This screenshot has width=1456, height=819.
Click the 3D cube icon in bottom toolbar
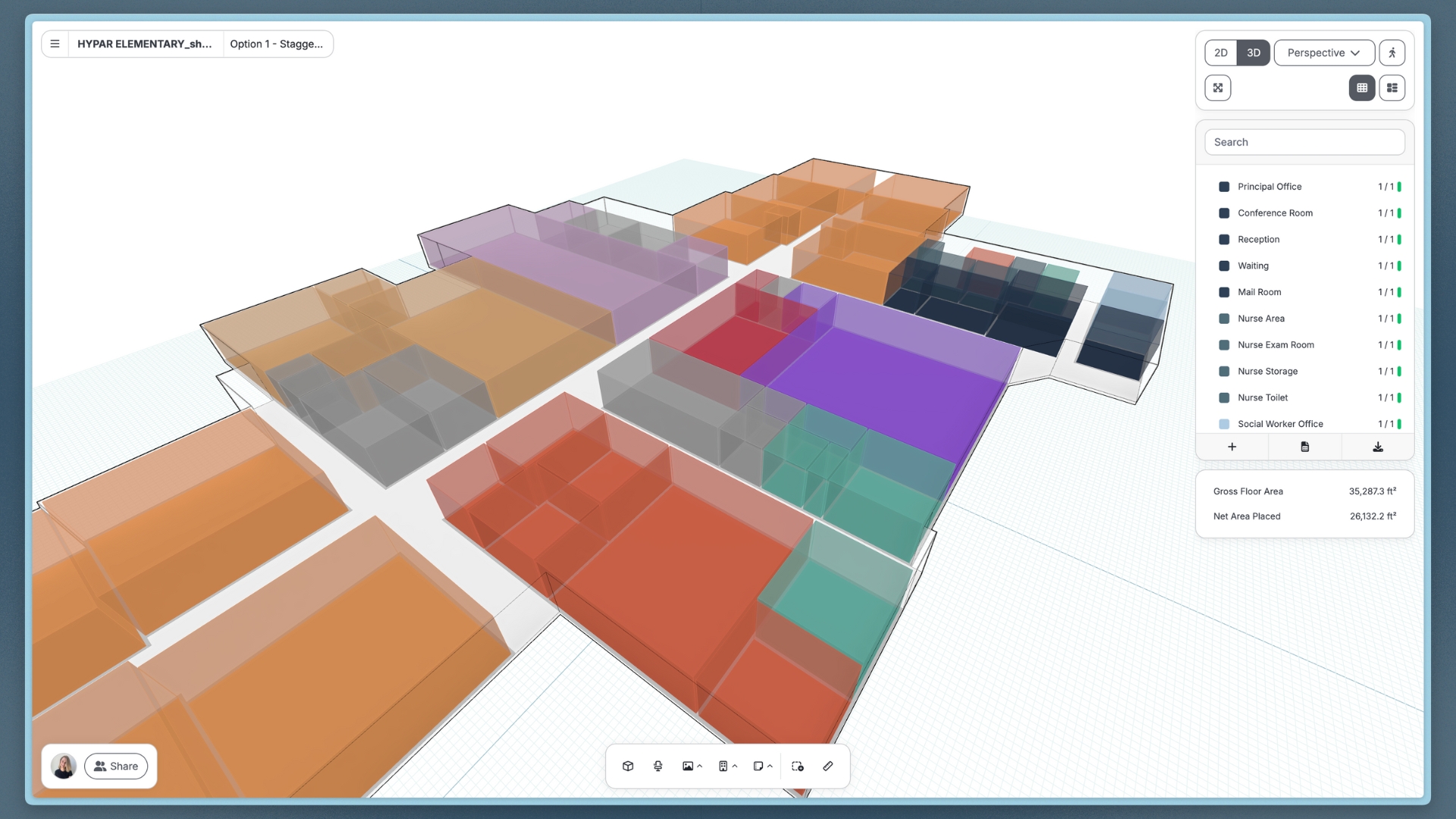pyautogui.click(x=628, y=766)
